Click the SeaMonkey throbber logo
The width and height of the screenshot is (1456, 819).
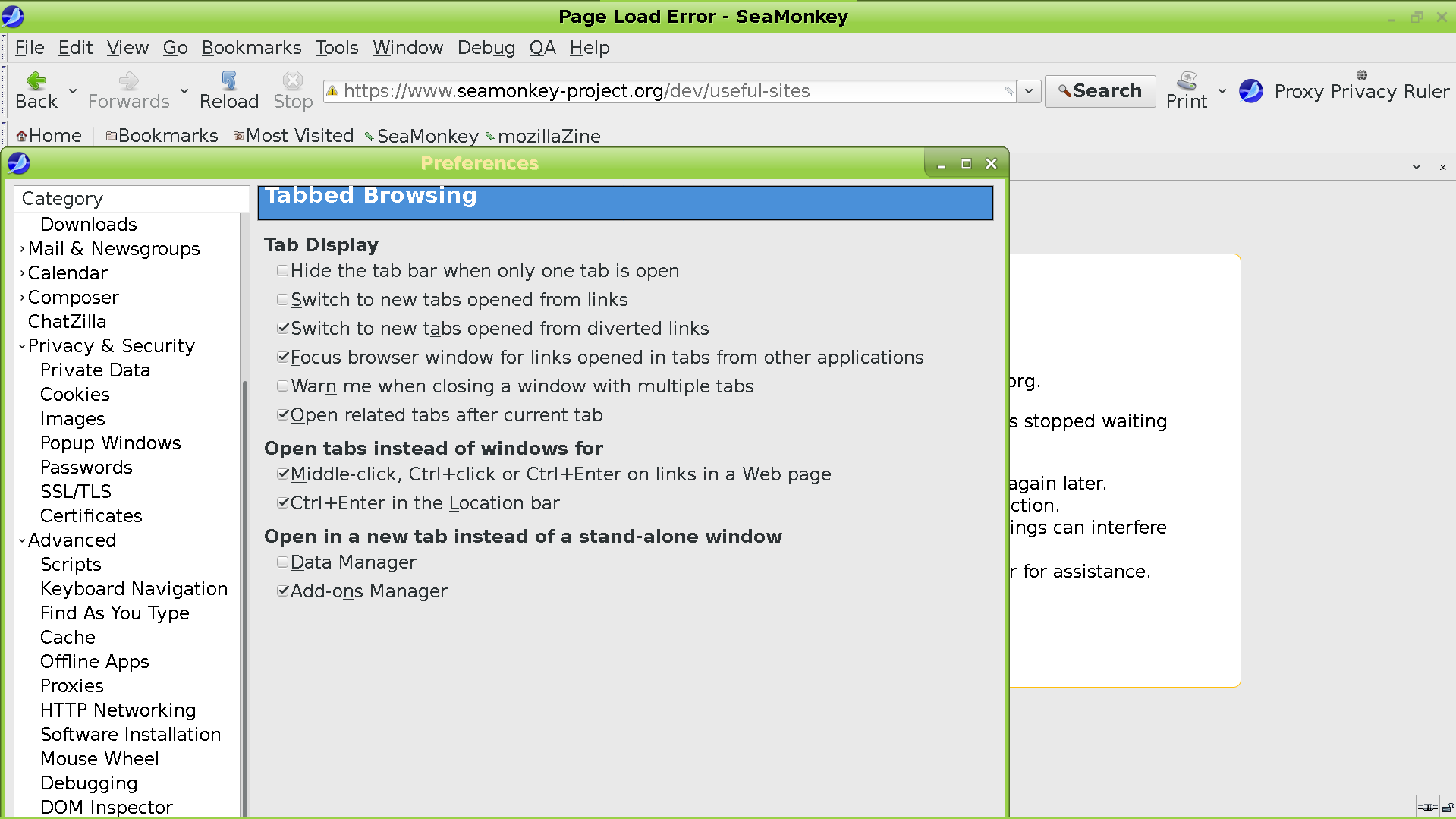click(x=1250, y=91)
